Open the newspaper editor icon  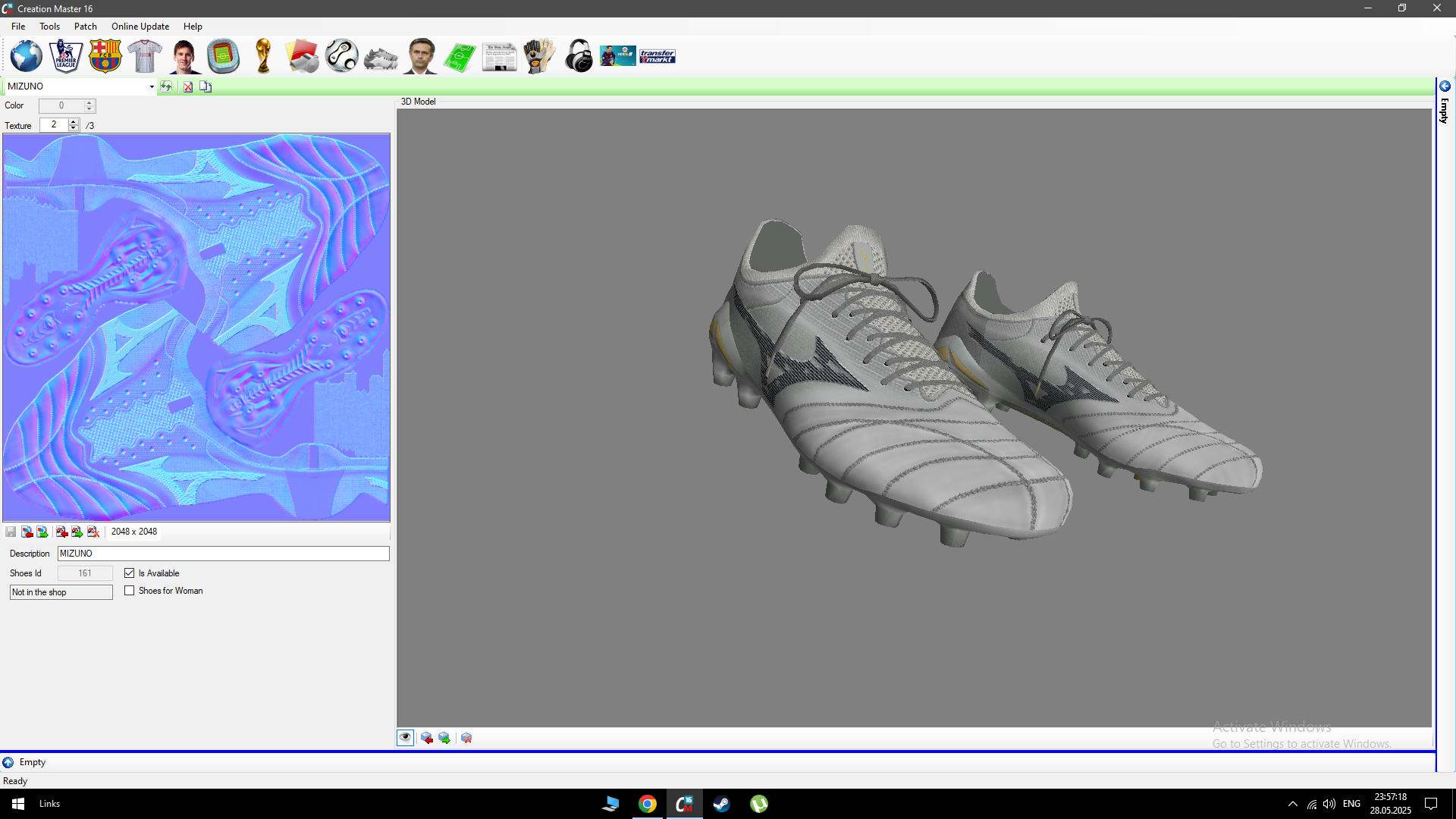500,58
